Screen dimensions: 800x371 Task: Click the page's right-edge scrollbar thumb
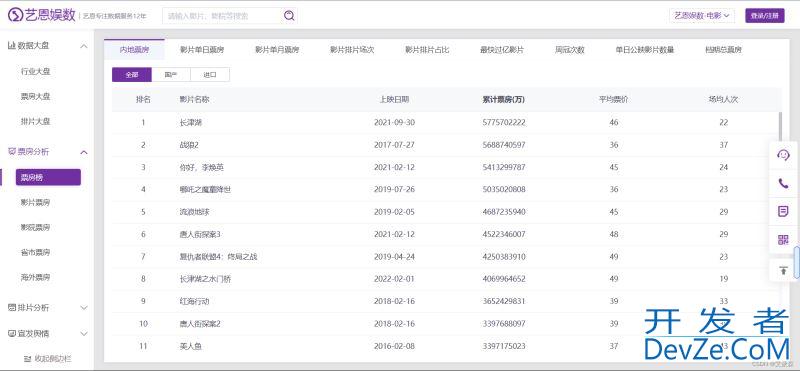796,262
